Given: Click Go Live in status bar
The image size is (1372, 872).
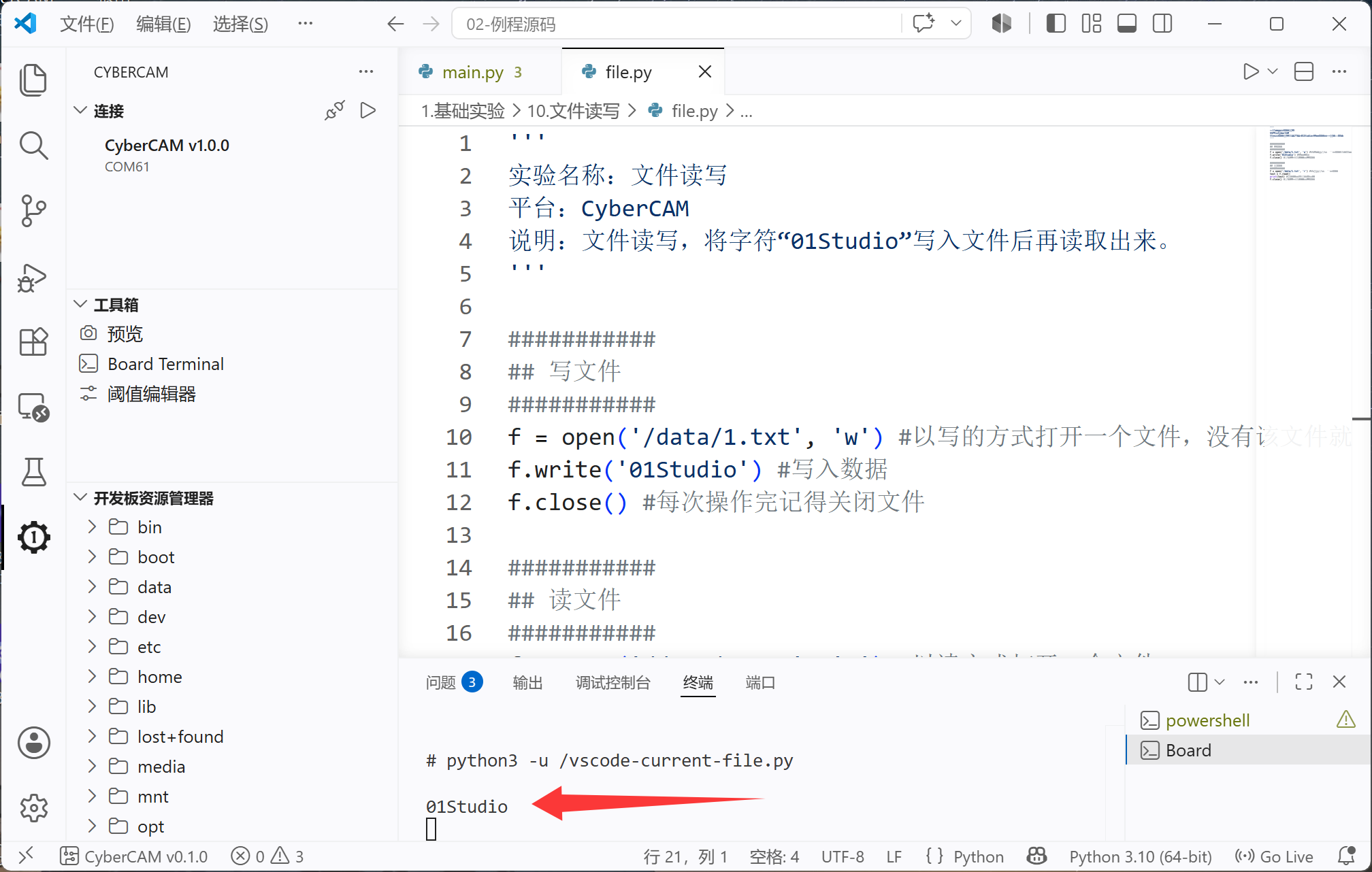Looking at the screenshot, I should [x=1275, y=856].
